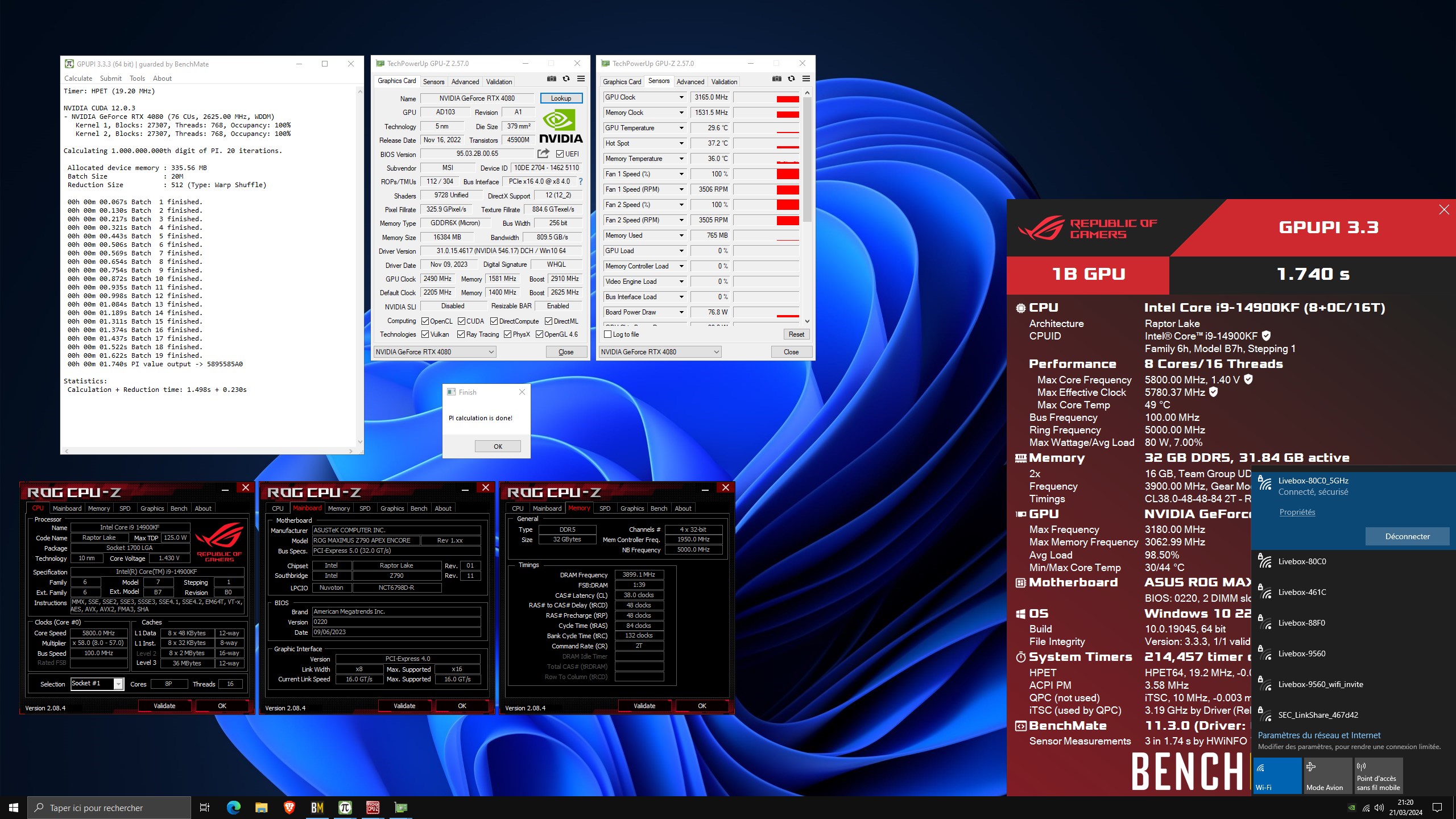Open SPD tab in ROG CPU-Z Memory window
The height and width of the screenshot is (819, 1456).
tap(605, 508)
